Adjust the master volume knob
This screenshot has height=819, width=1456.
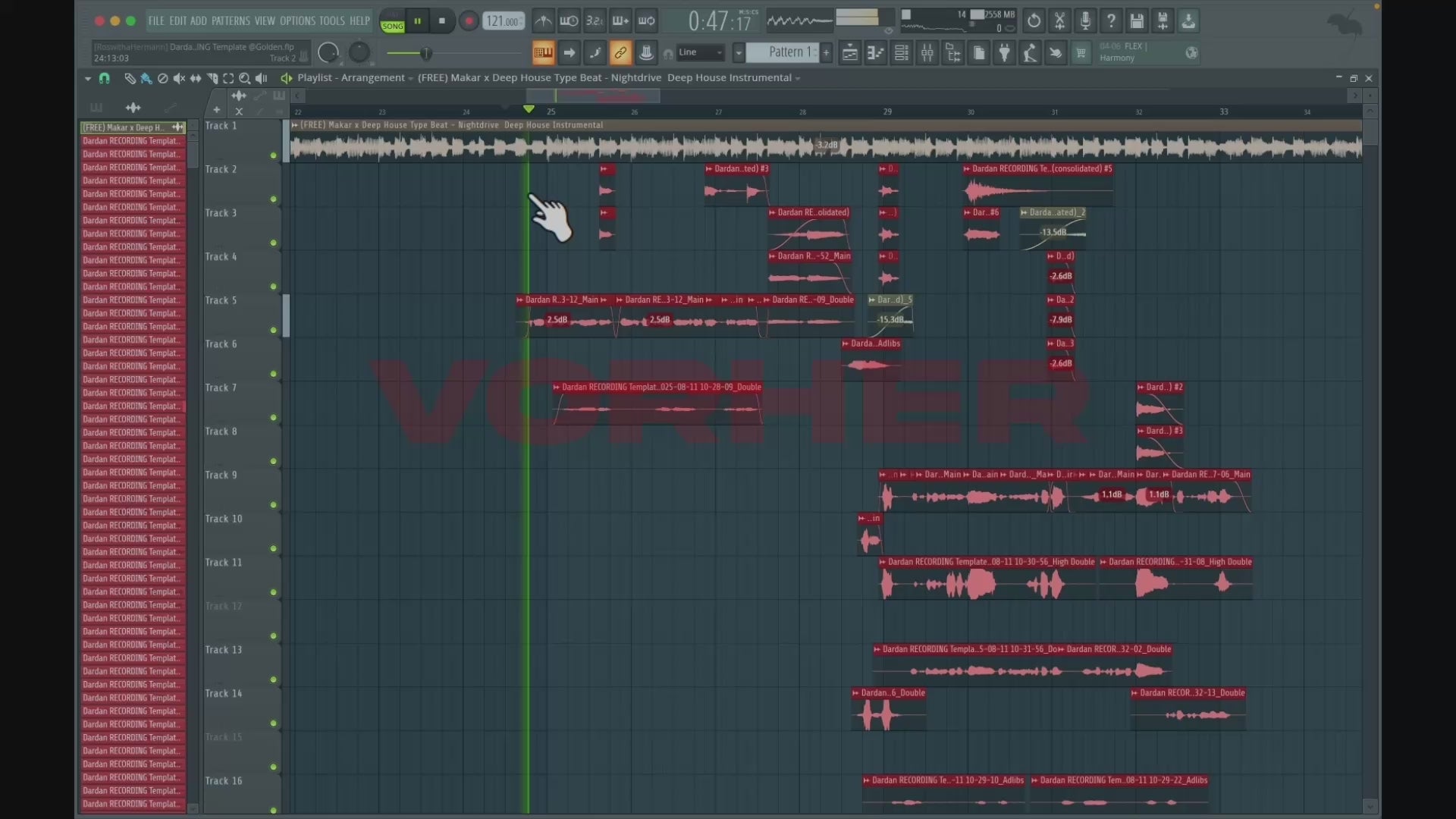coord(328,53)
